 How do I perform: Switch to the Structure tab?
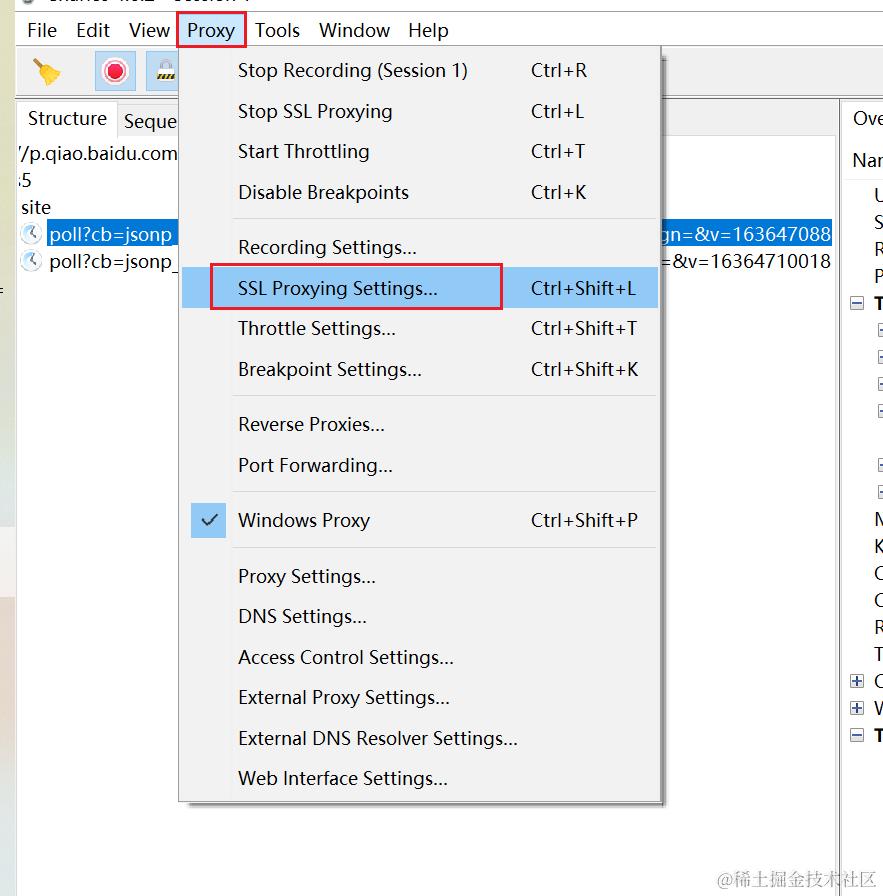click(67, 119)
